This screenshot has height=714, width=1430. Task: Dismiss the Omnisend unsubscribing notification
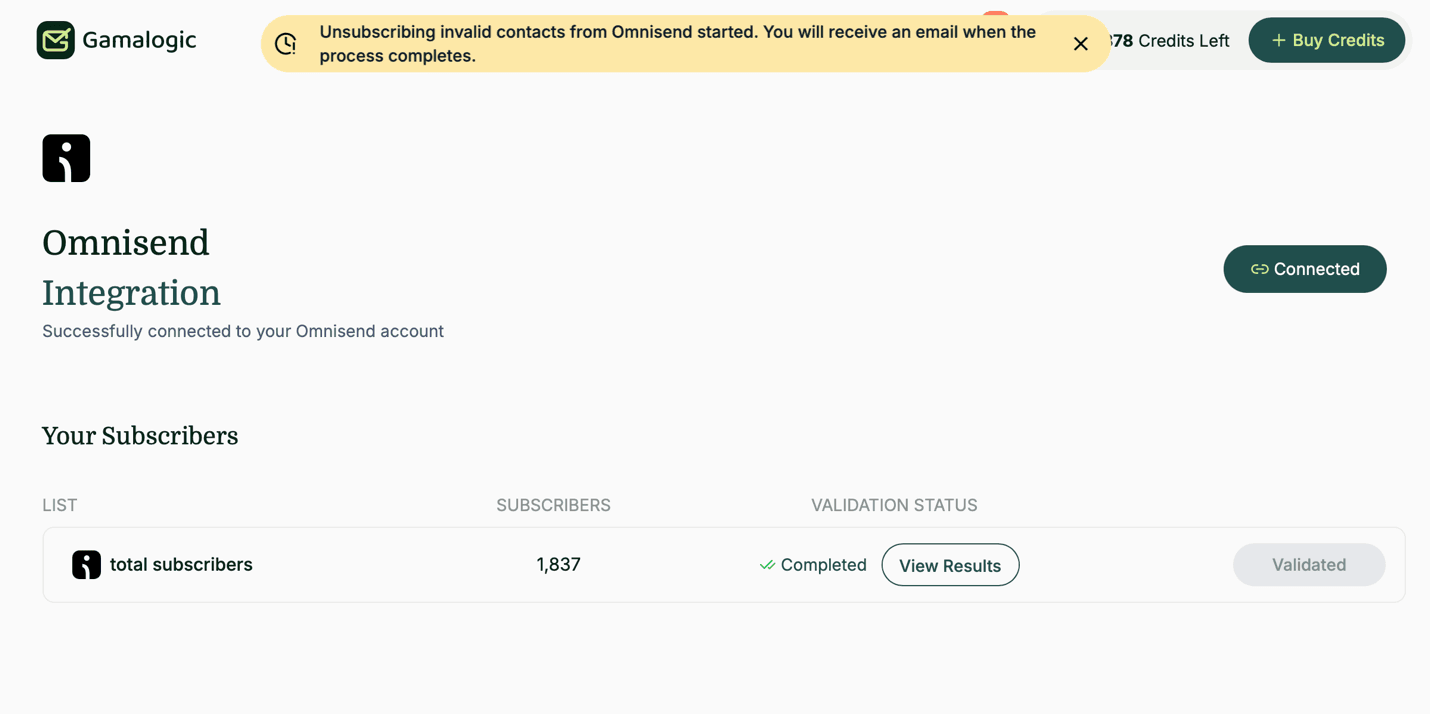[x=1081, y=44]
